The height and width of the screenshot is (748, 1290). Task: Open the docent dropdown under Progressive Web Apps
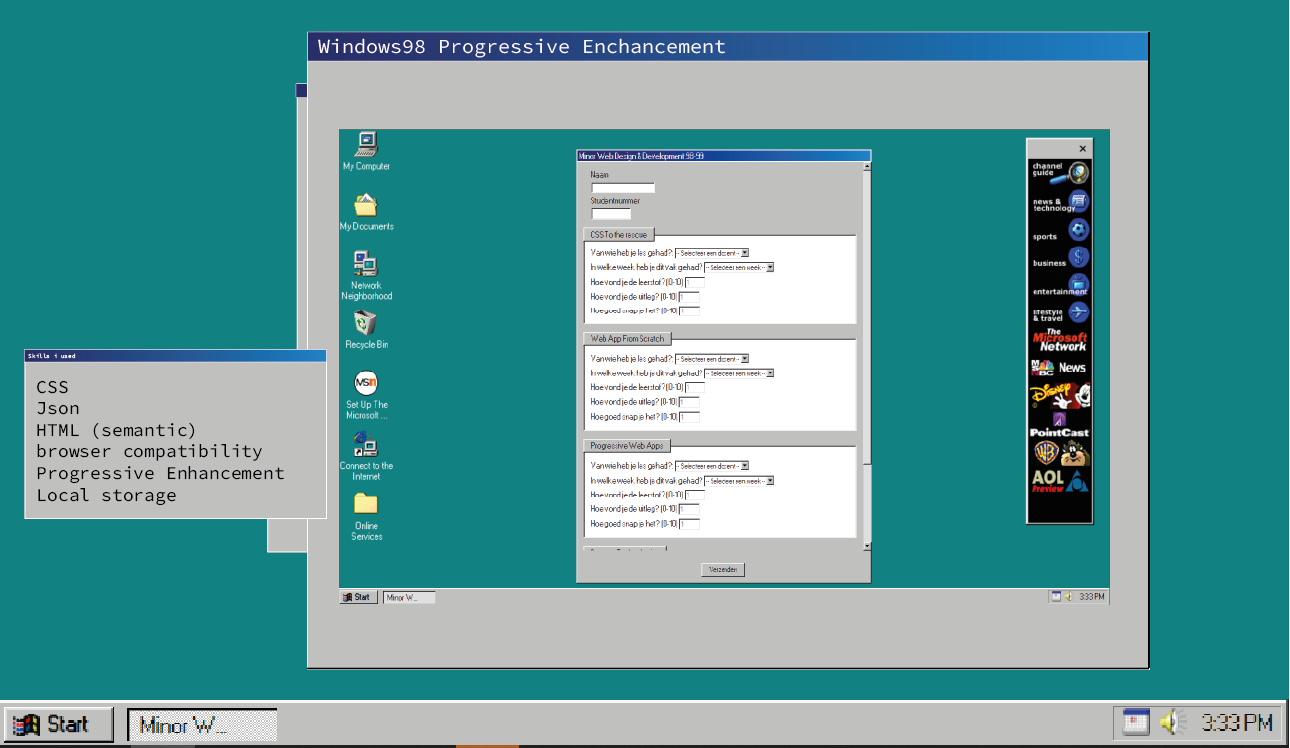713,465
